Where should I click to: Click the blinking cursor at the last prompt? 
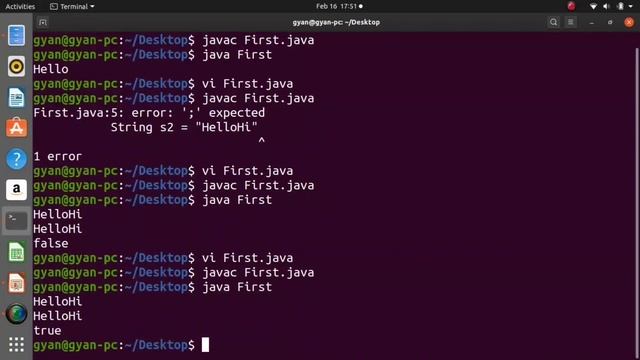coord(205,345)
